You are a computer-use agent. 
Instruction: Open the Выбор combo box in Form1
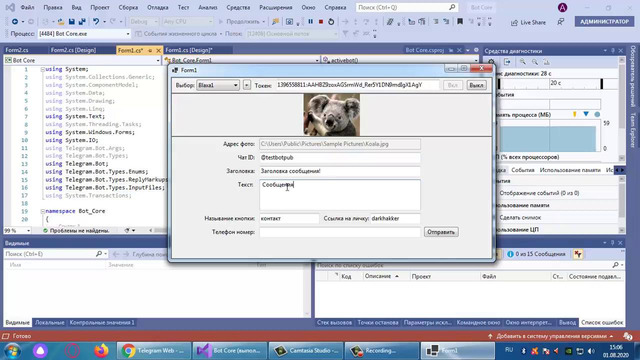tap(218, 85)
